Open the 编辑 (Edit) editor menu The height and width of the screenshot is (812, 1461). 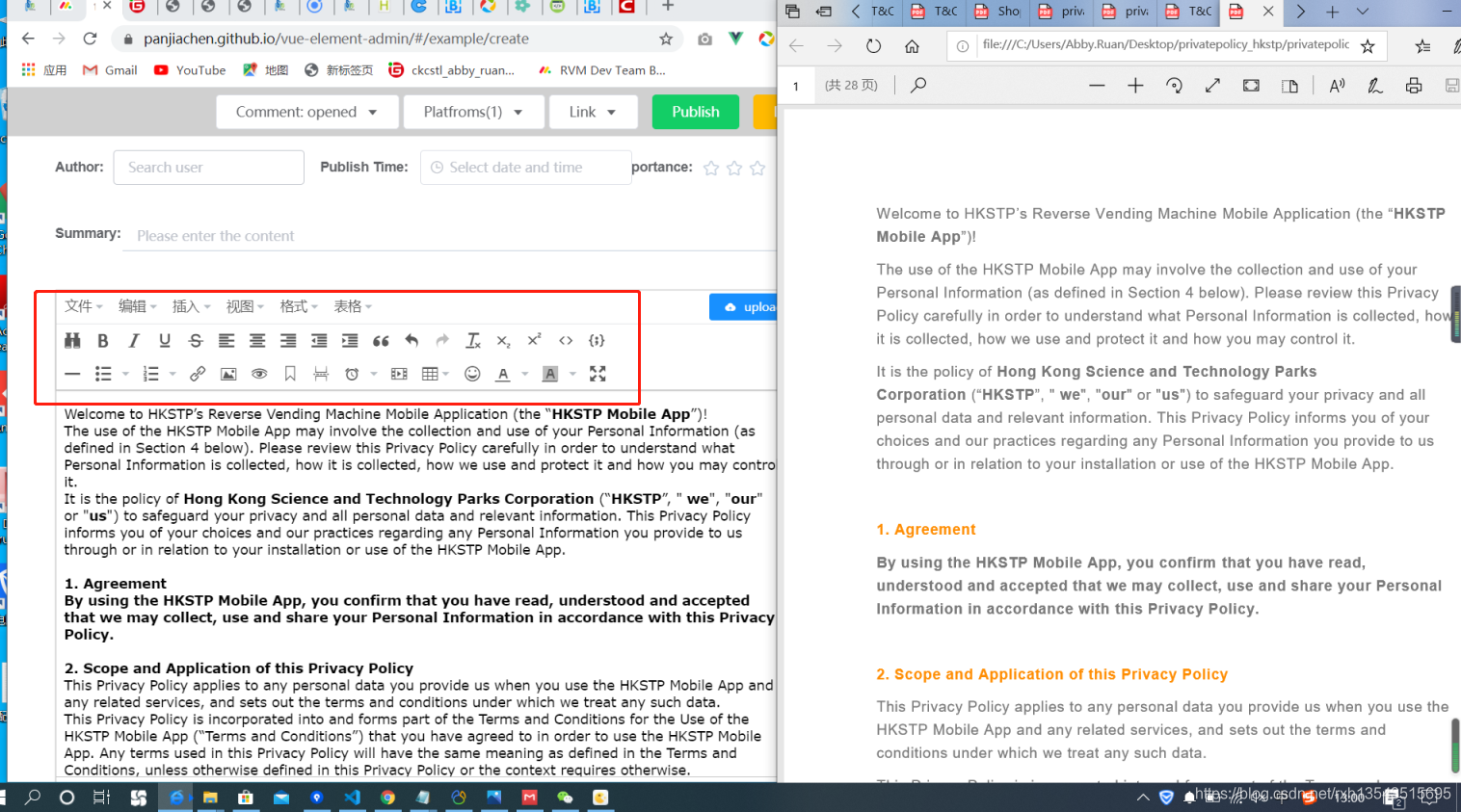pos(137,306)
